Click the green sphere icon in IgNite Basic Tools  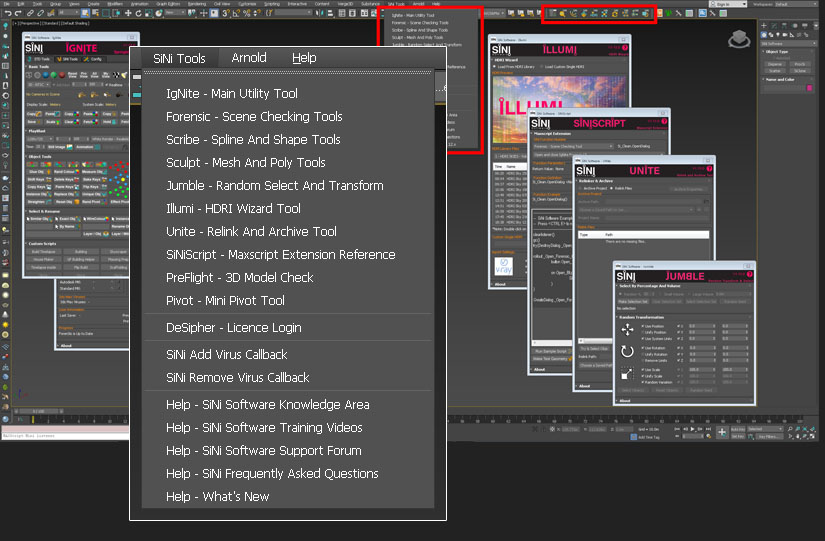tap(54, 75)
